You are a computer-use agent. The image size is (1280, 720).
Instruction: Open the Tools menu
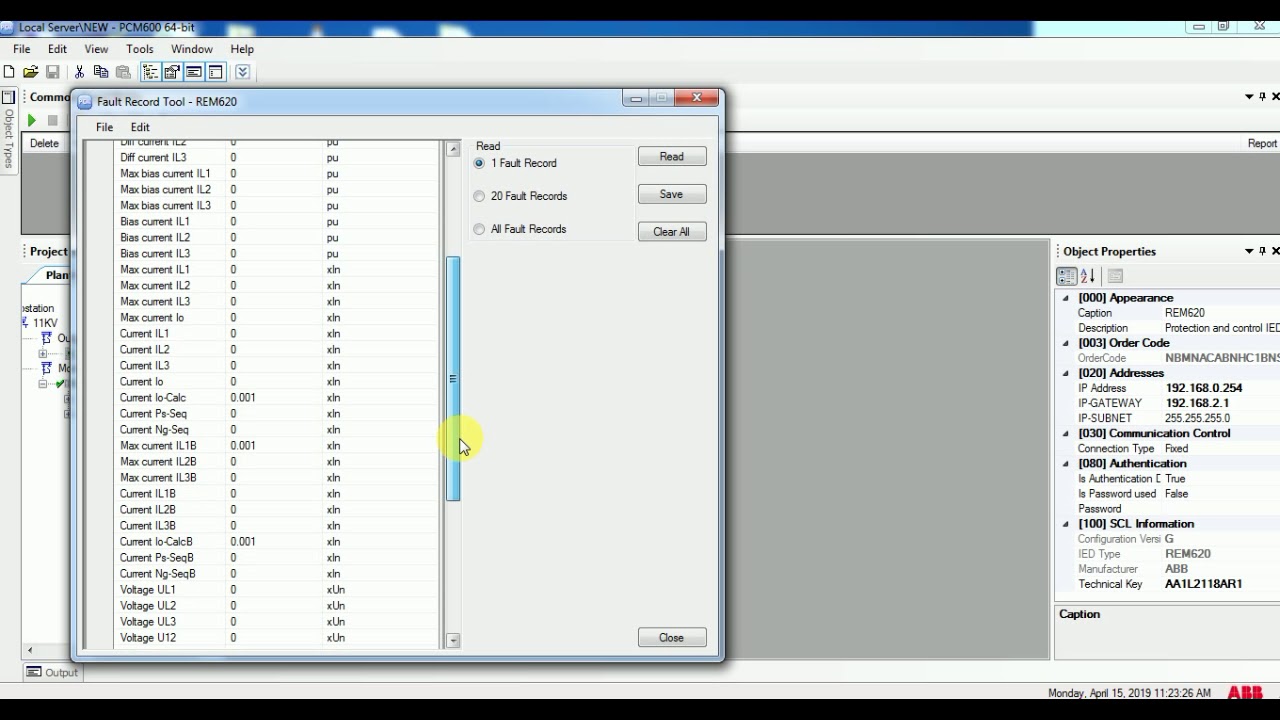coord(140,49)
